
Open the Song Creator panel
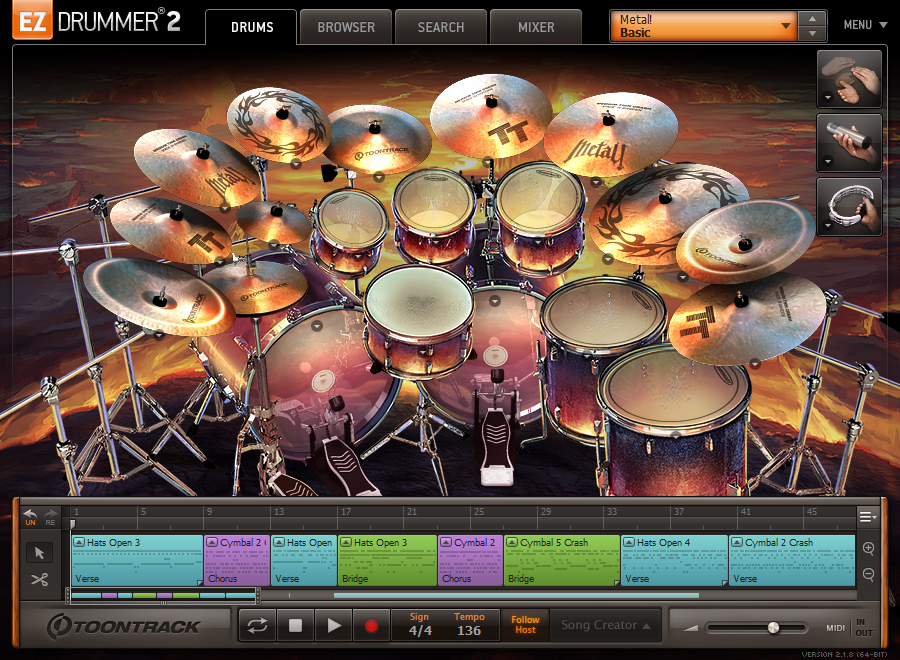tap(606, 625)
